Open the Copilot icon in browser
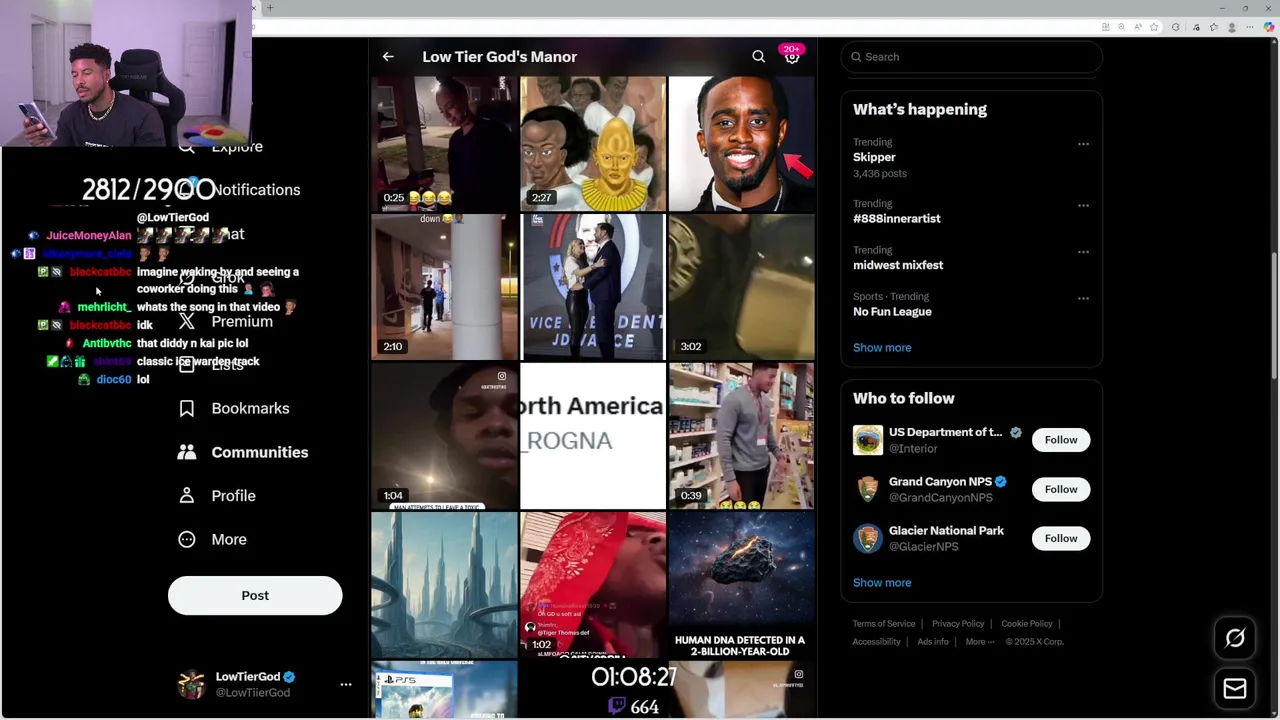Screen dimensions: 1280x720 (1270, 27)
